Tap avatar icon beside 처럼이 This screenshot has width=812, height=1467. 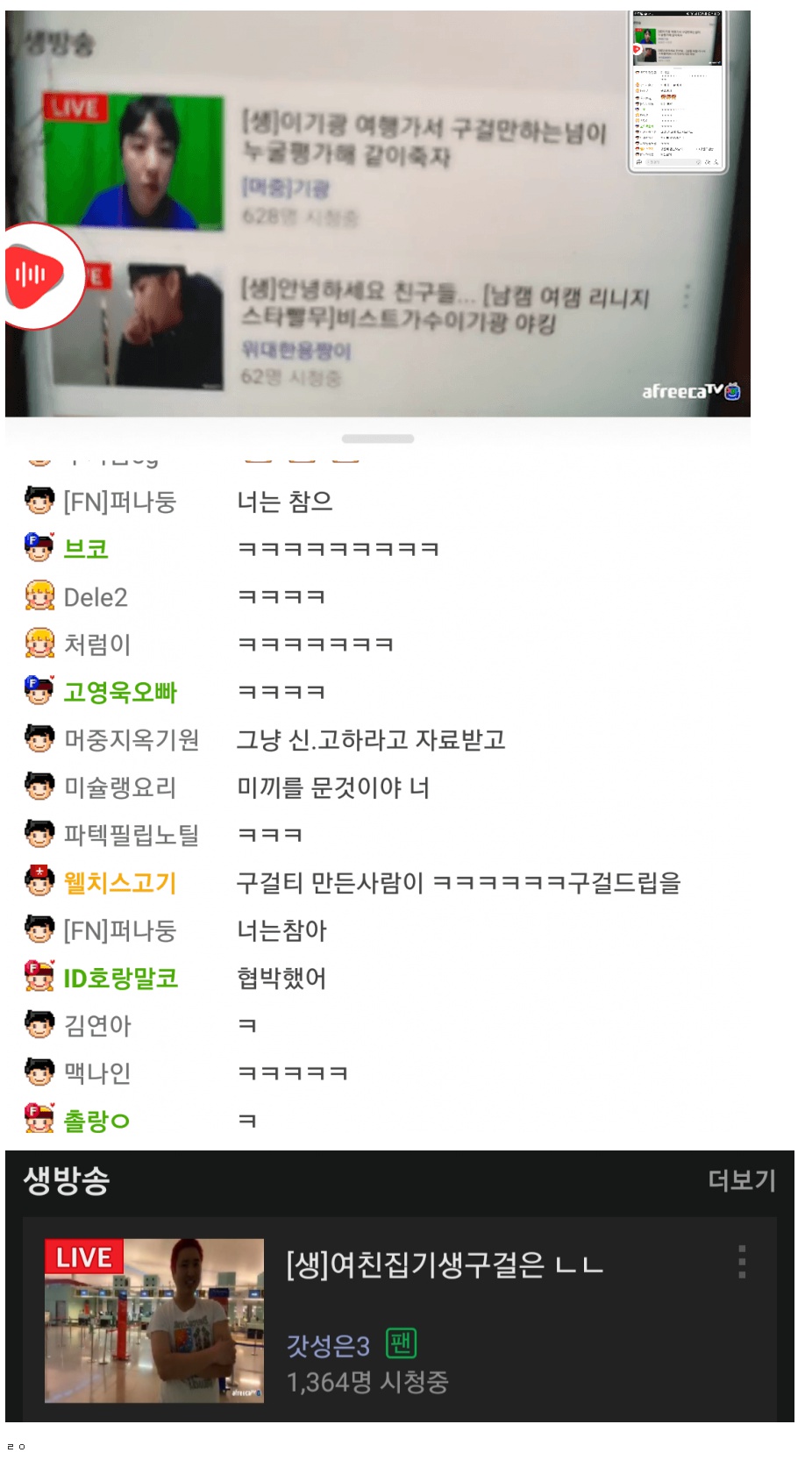[39, 644]
